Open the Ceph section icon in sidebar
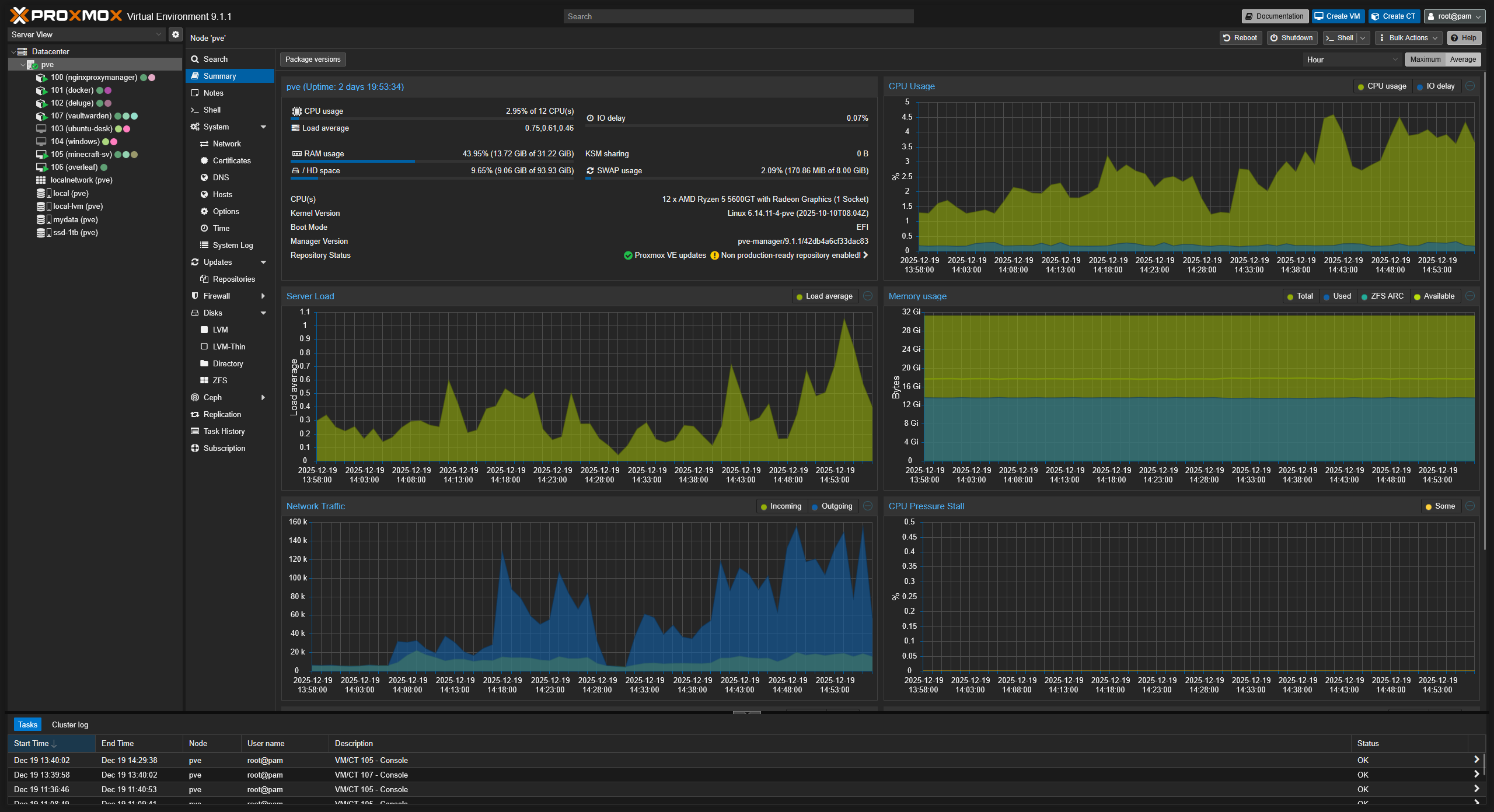The width and height of the screenshot is (1494, 812). click(x=195, y=397)
